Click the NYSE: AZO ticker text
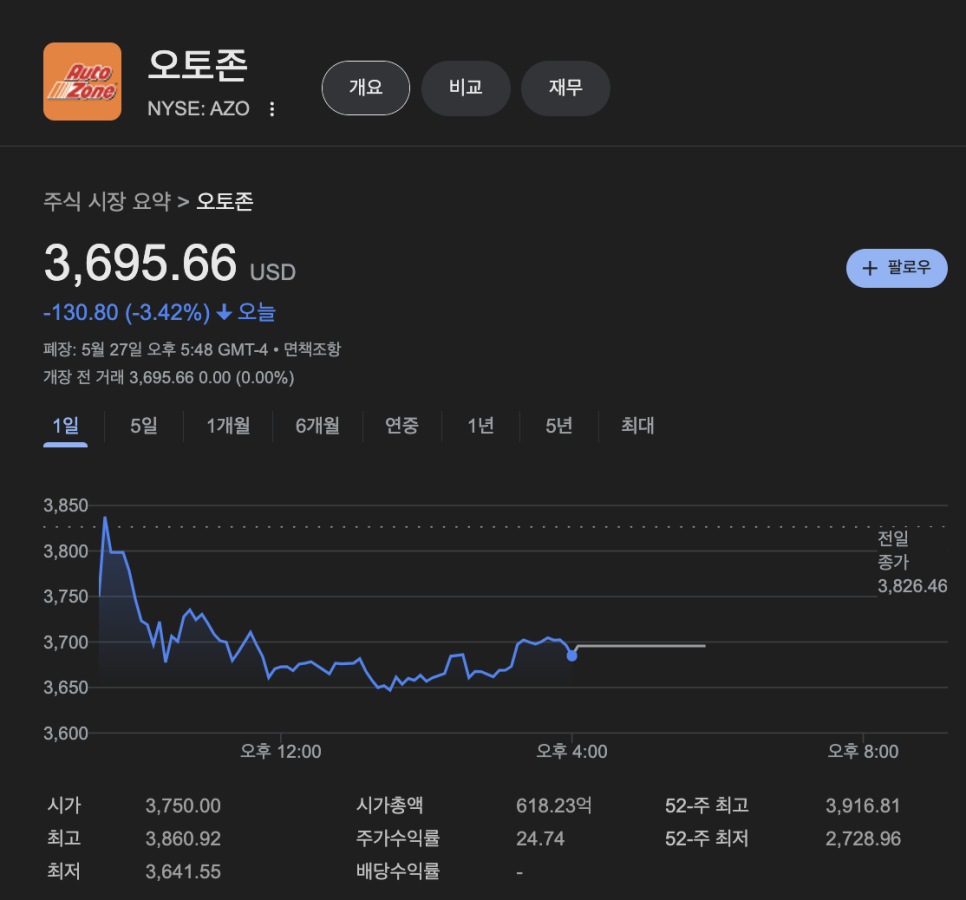 (198, 109)
